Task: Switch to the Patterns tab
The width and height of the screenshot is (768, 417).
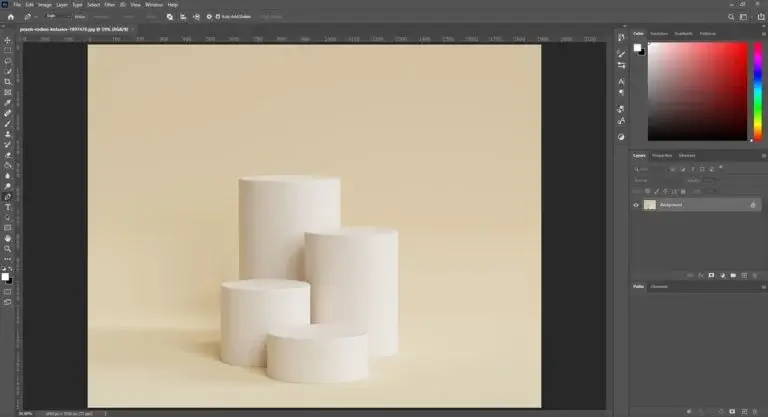Action: click(708, 34)
